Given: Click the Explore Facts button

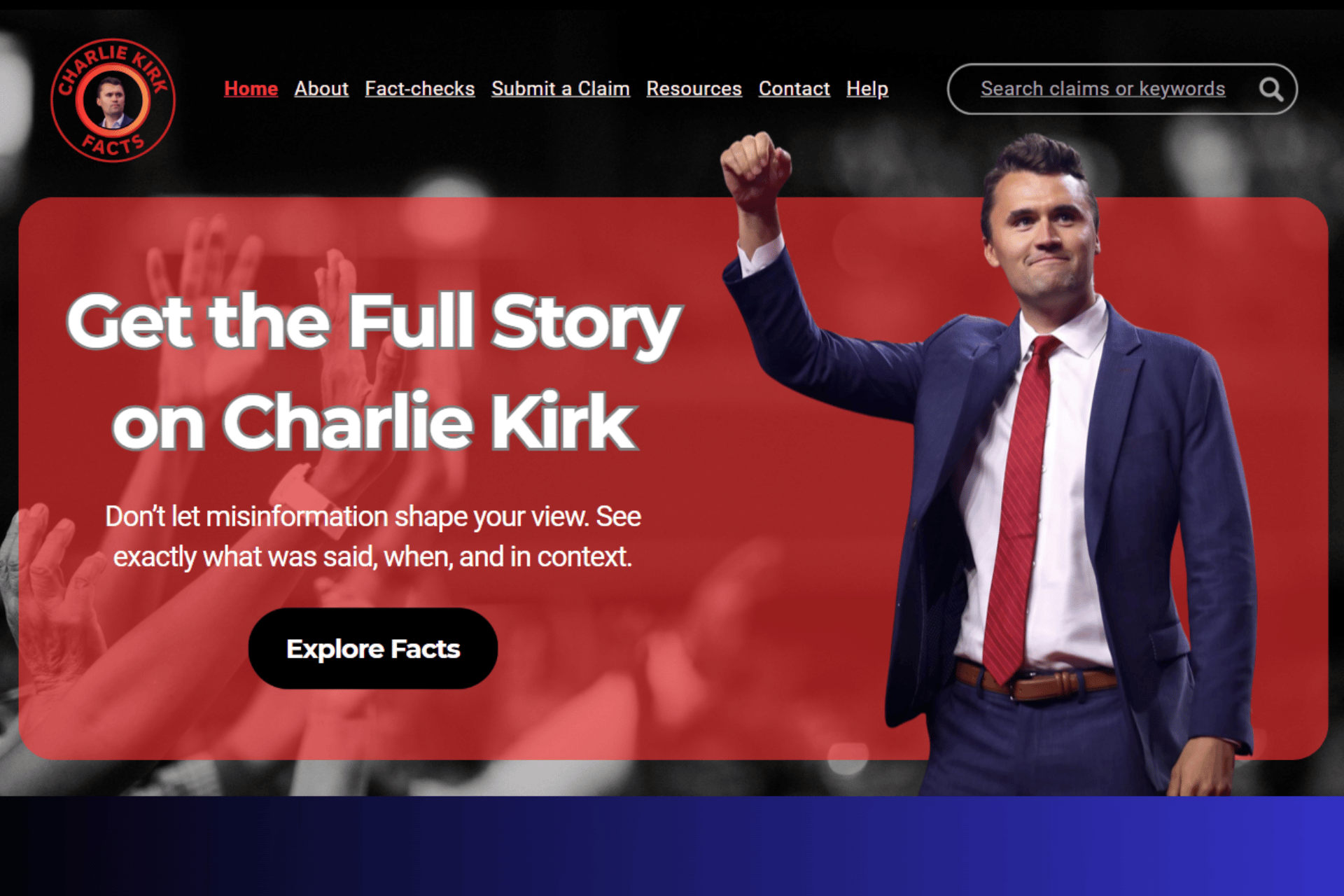Looking at the screenshot, I should tap(373, 648).
